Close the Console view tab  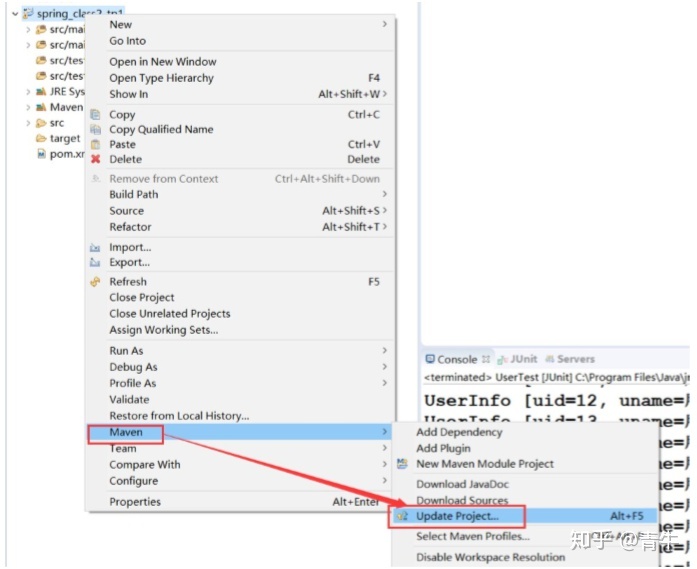point(486,359)
